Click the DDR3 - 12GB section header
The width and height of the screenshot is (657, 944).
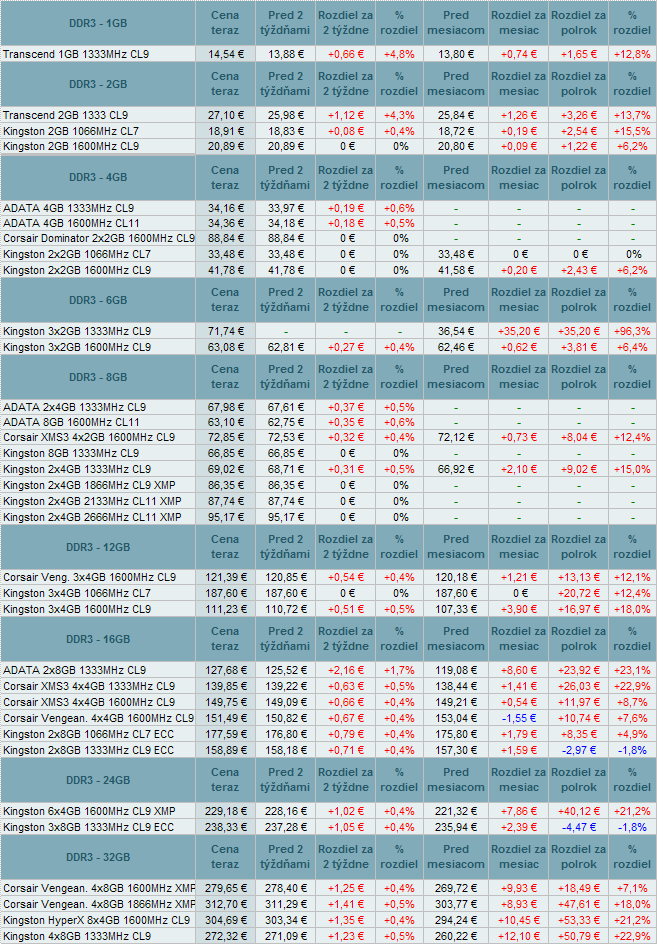pos(98,547)
